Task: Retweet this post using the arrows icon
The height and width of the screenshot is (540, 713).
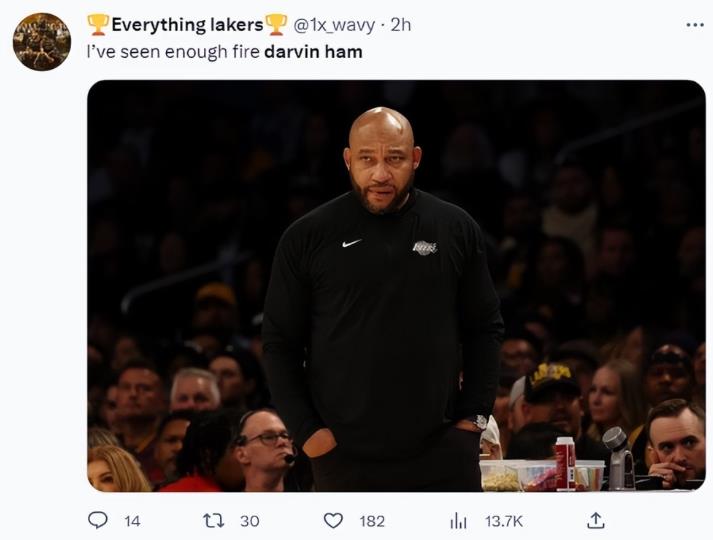Action: [213, 520]
